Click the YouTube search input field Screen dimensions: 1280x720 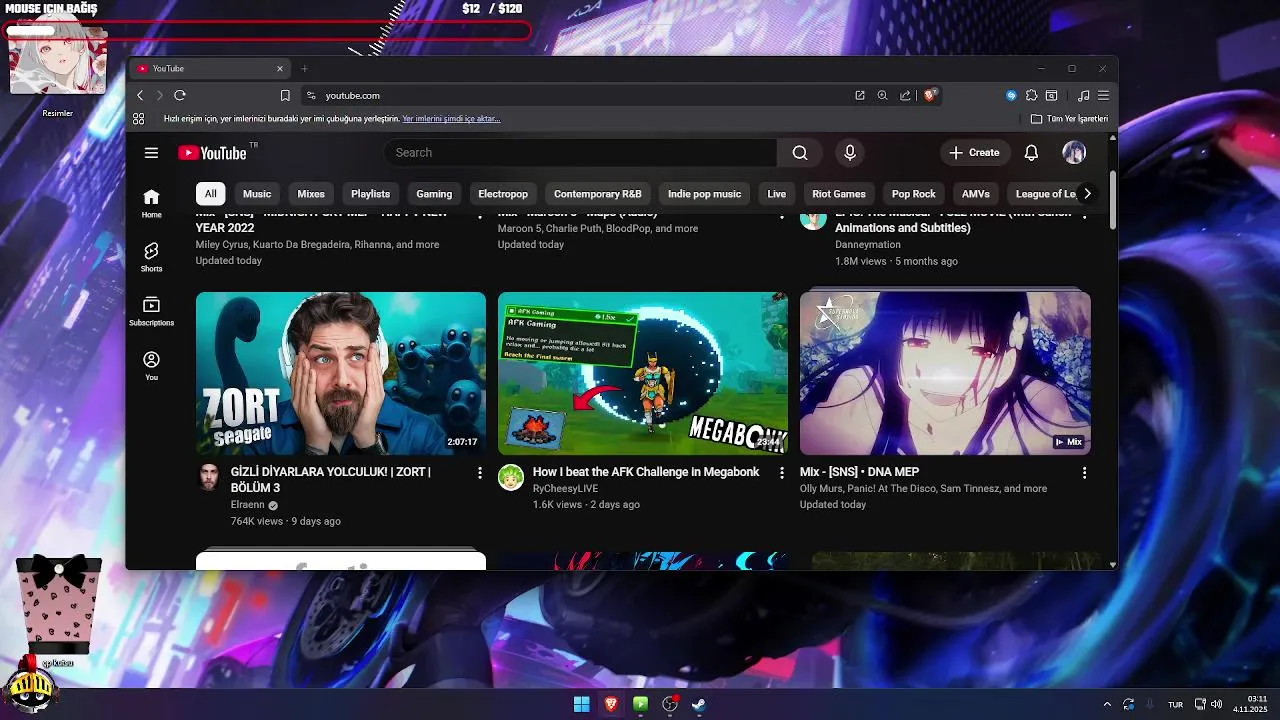click(x=580, y=153)
